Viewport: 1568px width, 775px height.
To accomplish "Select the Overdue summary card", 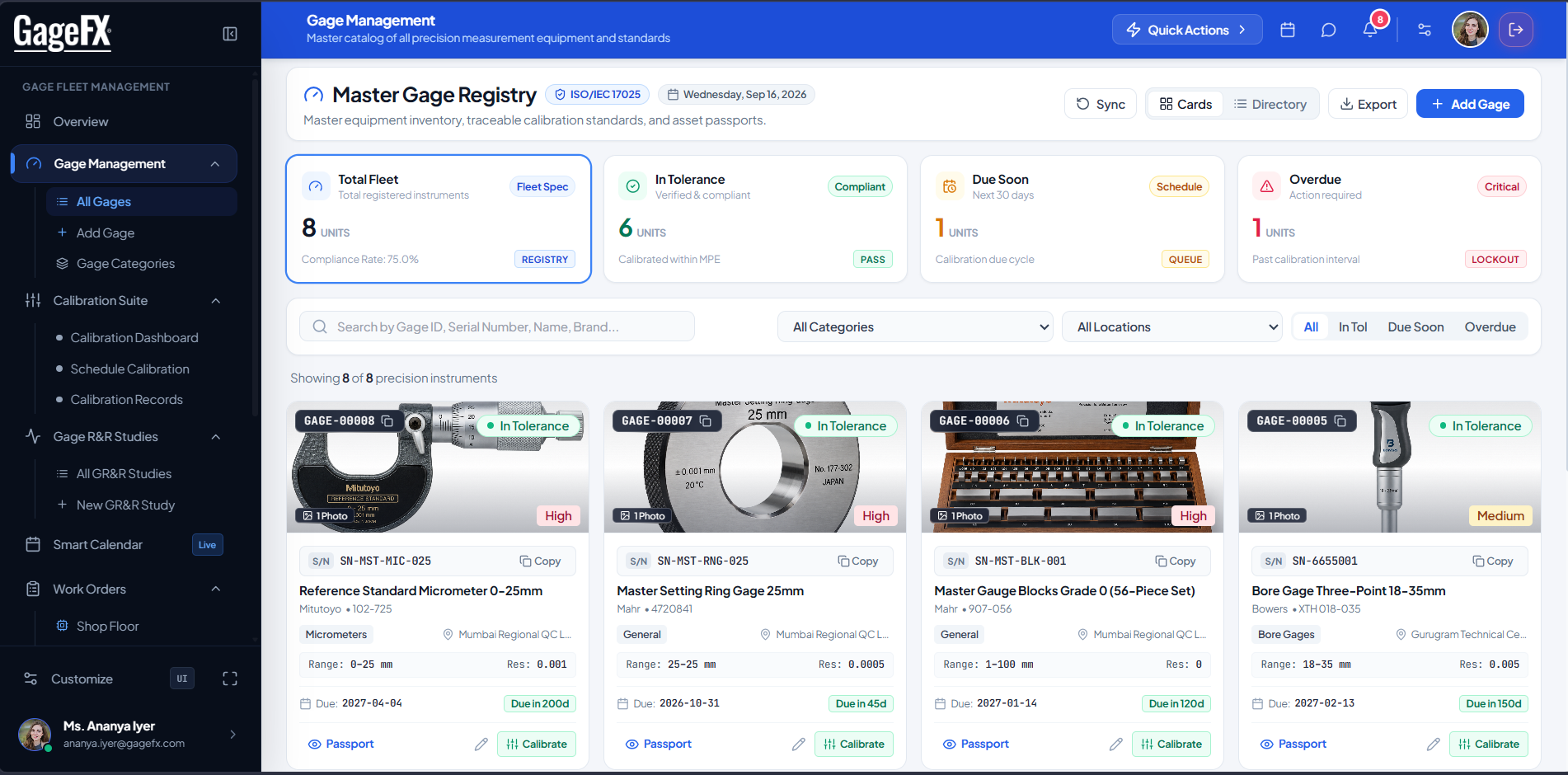I will pos(1389,219).
